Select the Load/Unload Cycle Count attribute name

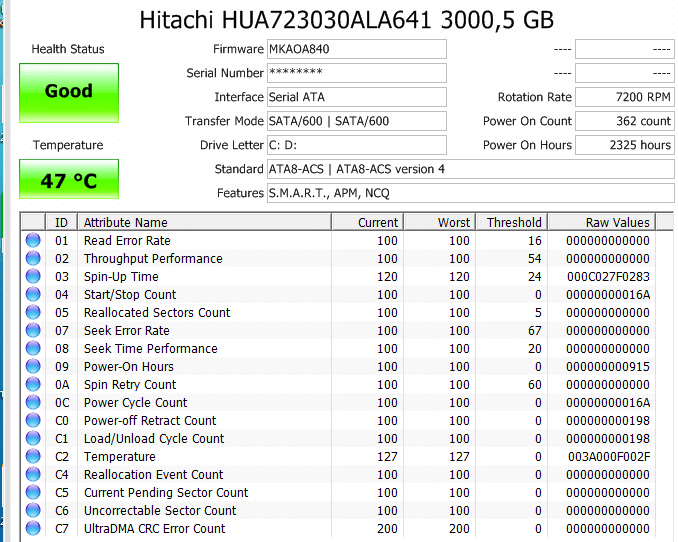[154, 439]
